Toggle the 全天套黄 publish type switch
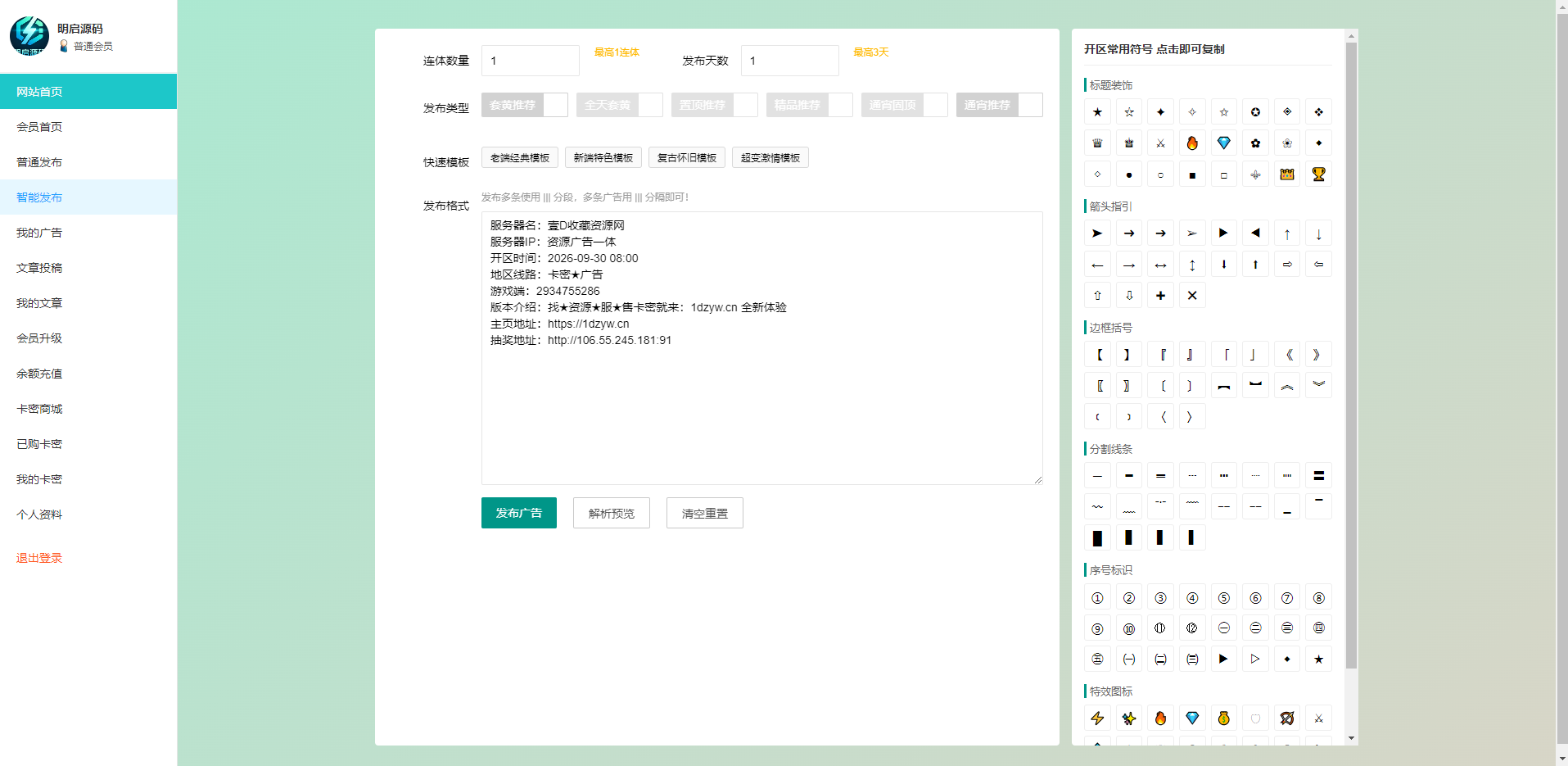The image size is (1568, 766). click(x=620, y=105)
